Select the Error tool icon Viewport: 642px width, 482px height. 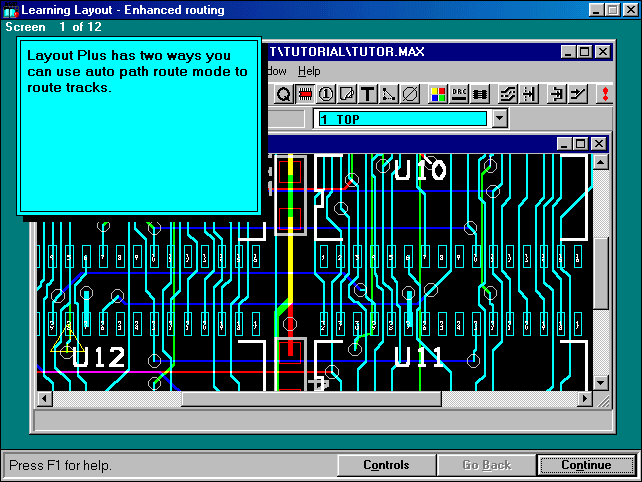click(410, 95)
